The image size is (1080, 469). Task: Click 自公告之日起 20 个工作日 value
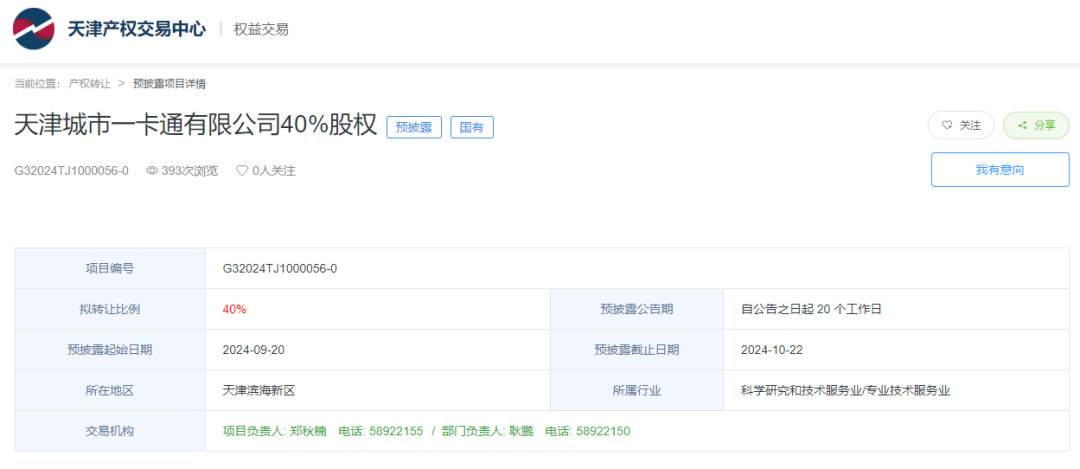pos(811,309)
